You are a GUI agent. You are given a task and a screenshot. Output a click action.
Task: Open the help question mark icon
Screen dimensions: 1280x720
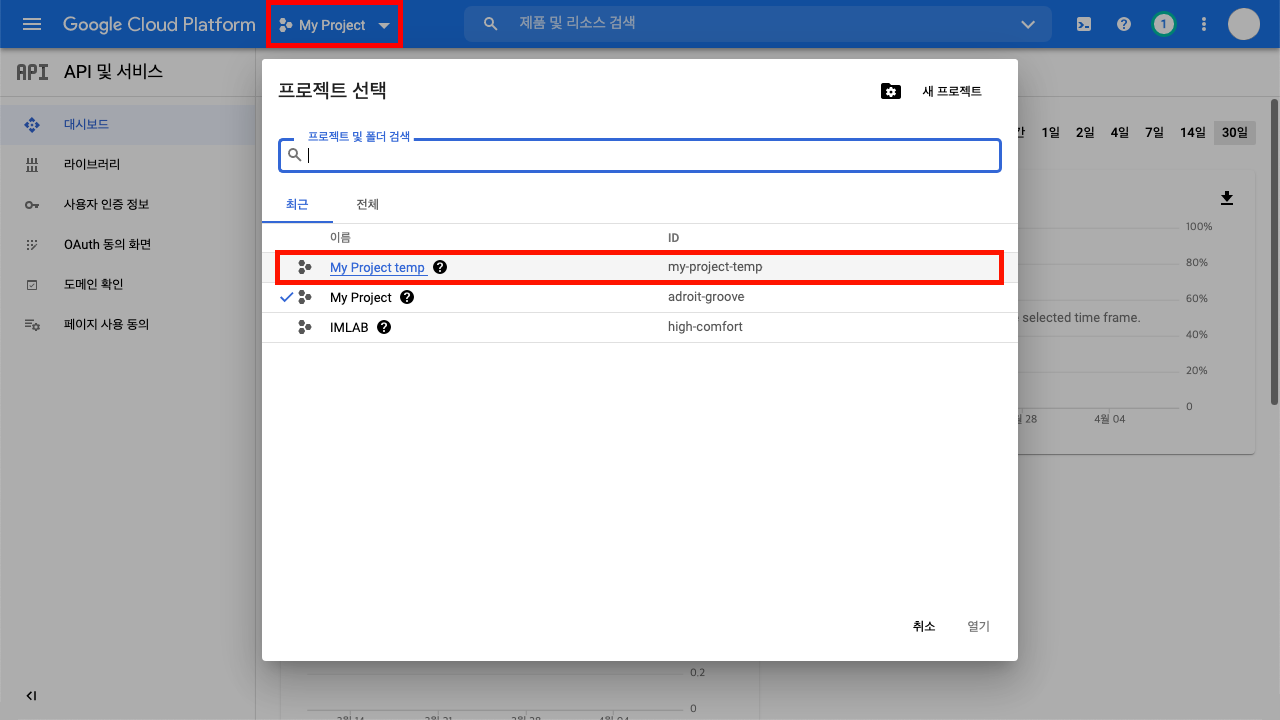click(1124, 24)
